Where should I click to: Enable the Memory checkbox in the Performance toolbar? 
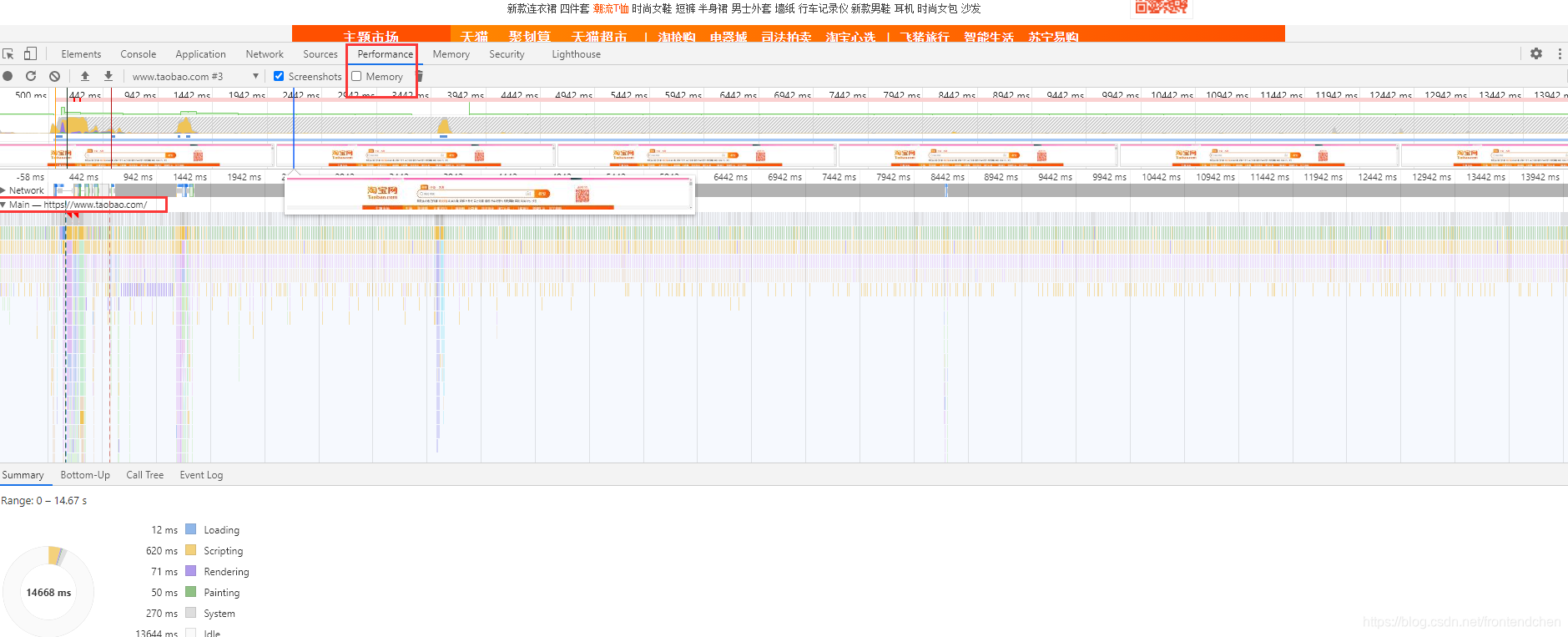(356, 76)
